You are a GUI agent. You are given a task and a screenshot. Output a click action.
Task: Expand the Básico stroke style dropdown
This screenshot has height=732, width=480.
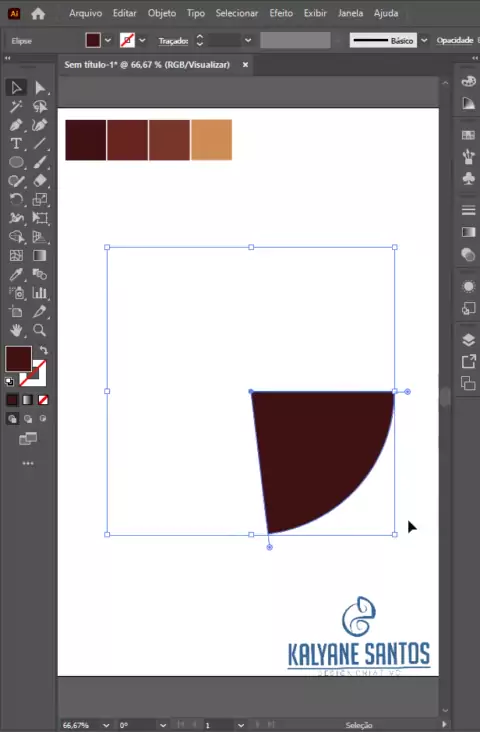click(424, 41)
